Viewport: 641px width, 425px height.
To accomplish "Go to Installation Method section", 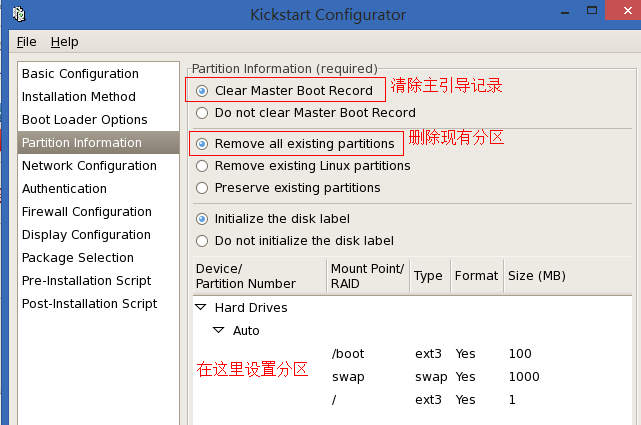I will pos(79,97).
